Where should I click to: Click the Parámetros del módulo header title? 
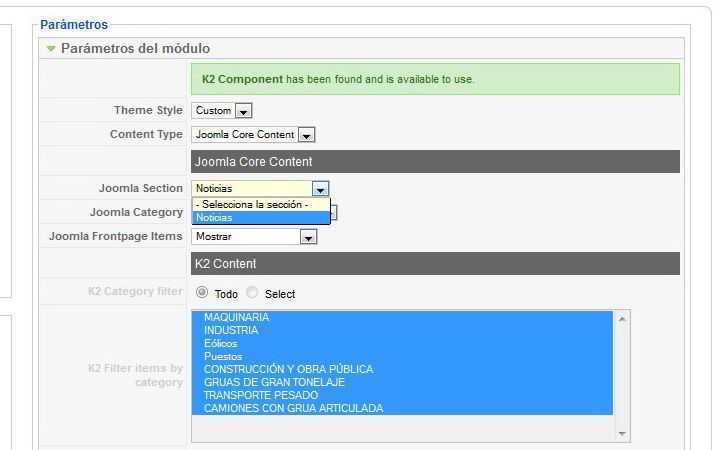135,48
